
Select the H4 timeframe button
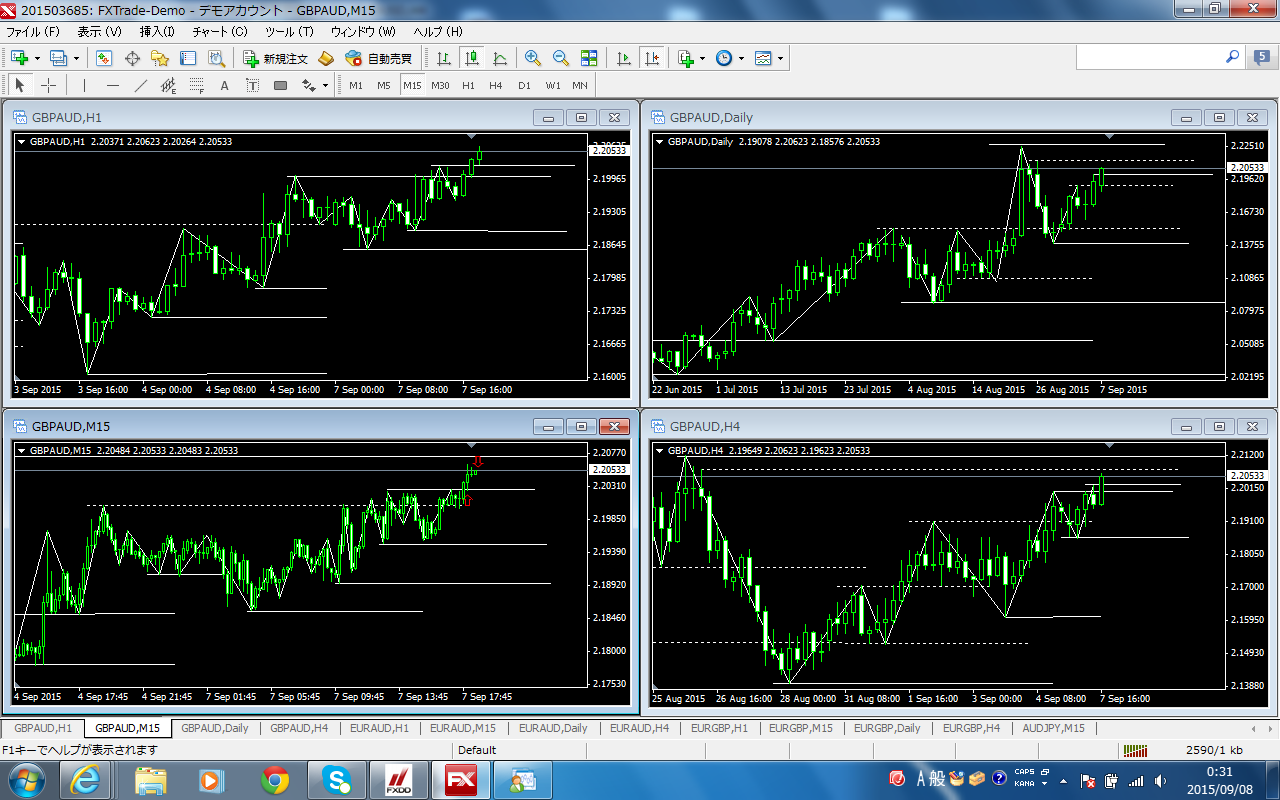(495, 85)
